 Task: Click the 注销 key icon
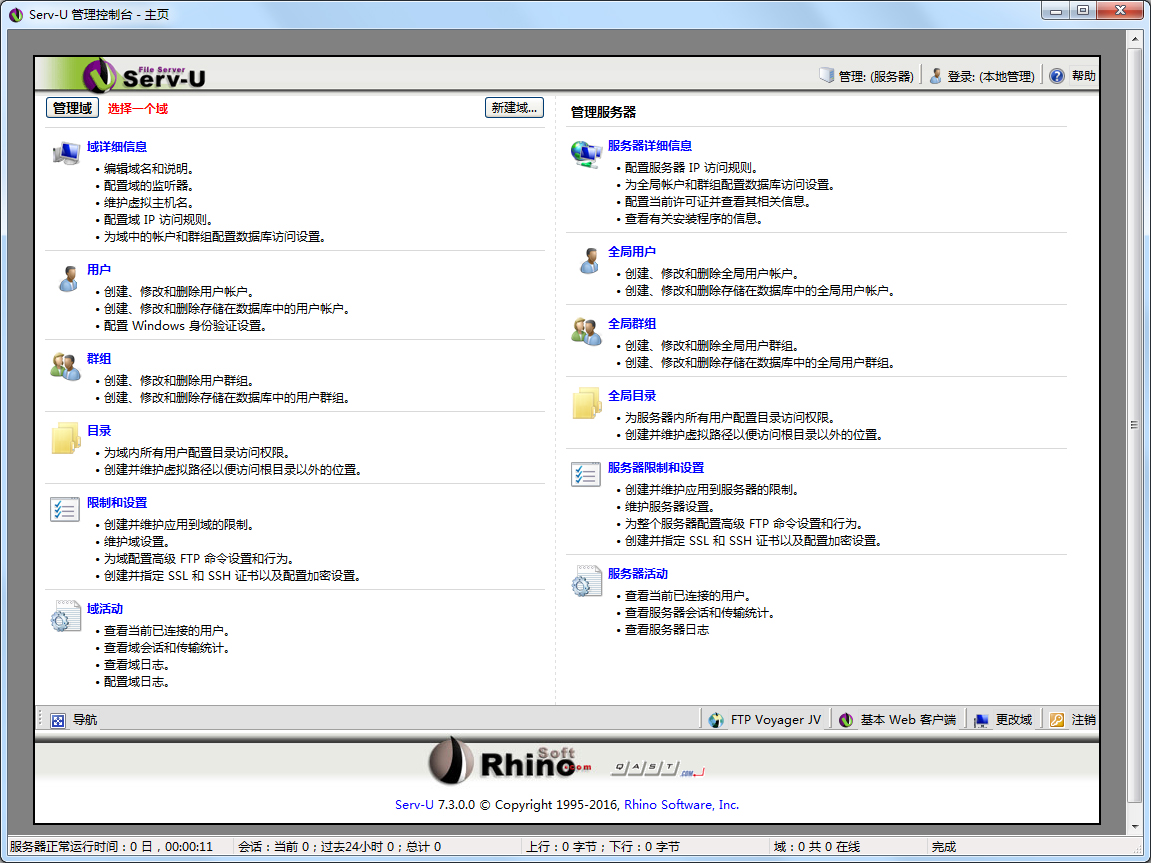(x=1057, y=718)
